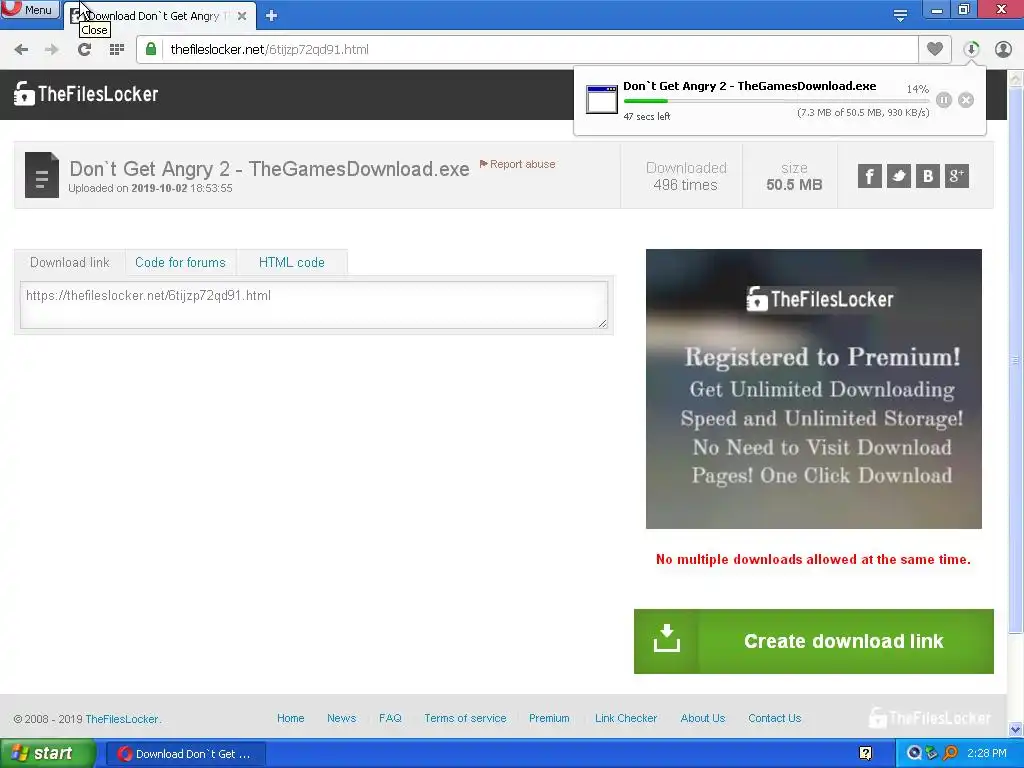The height and width of the screenshot is (768, 1024).
Task: Switch to Code for forums tab
Action: click(x=180, y=263)
